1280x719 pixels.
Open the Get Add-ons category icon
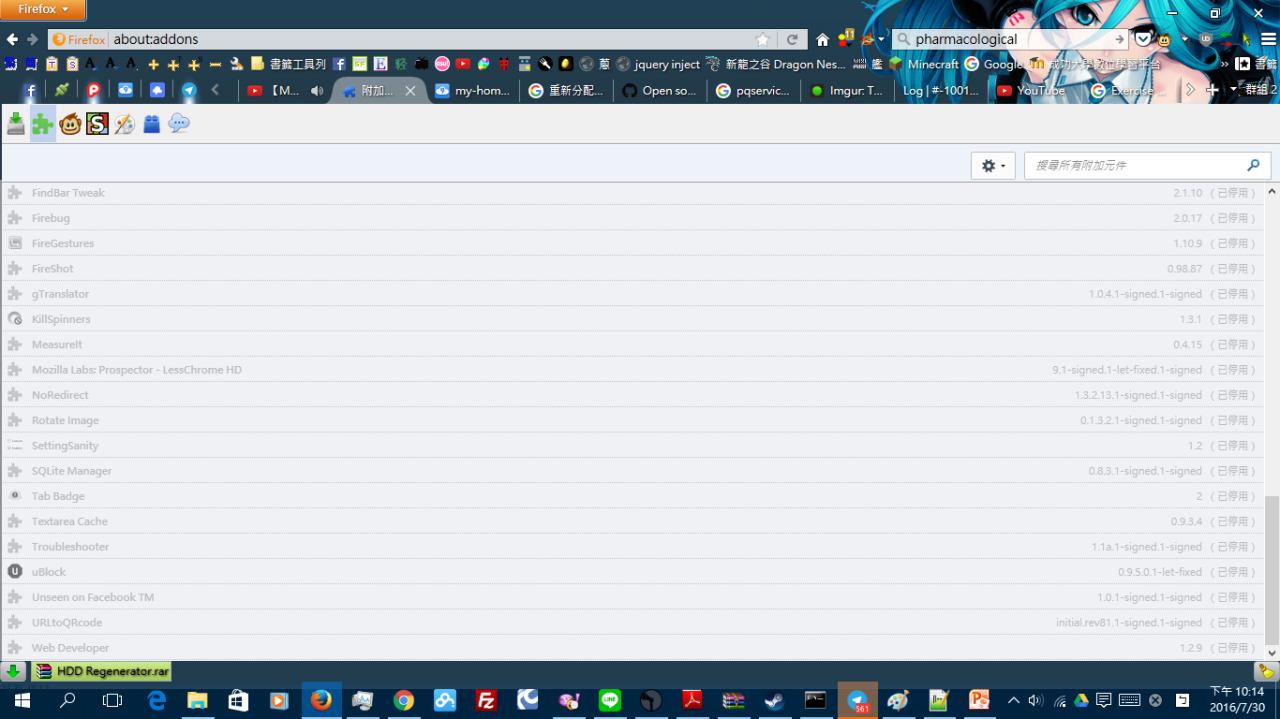15,124
